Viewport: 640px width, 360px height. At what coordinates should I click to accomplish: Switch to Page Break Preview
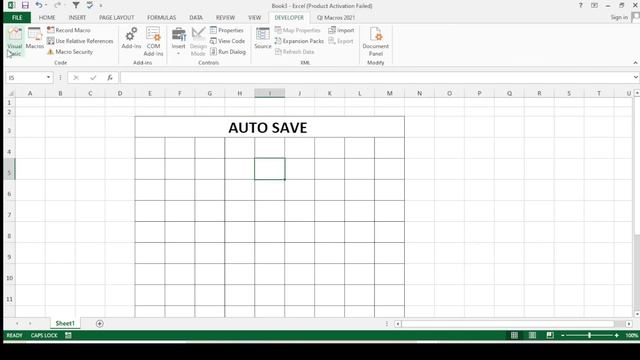coord(550,336)
